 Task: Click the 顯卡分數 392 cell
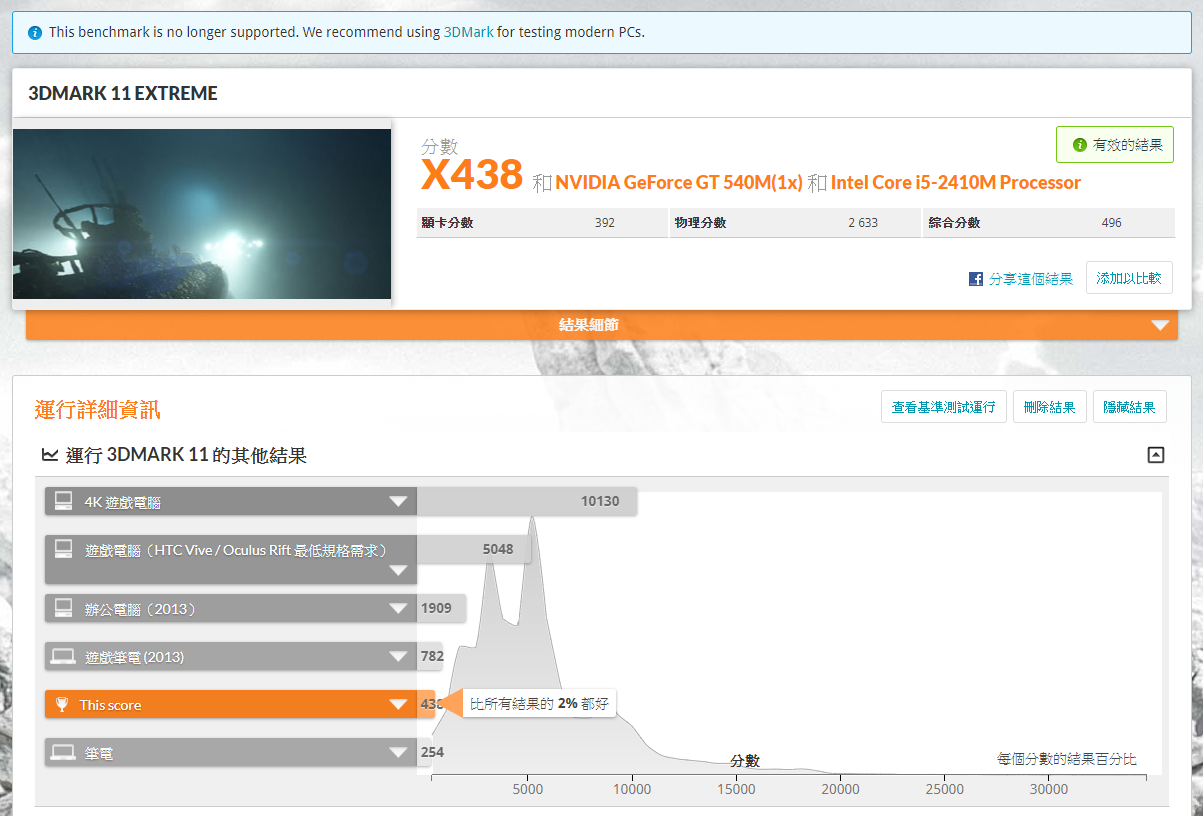pos(541,223)
